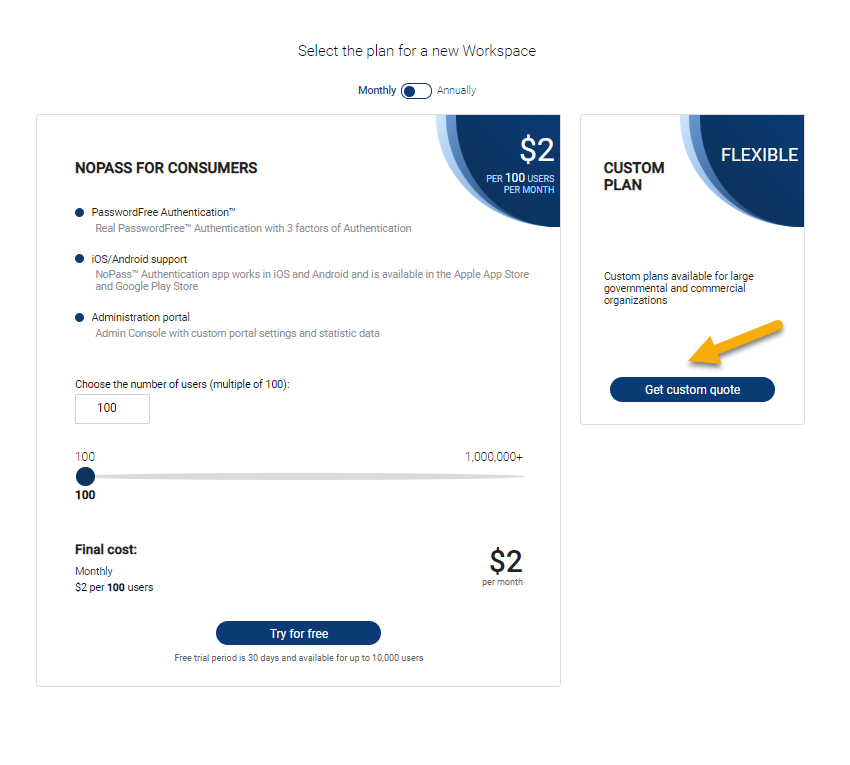Viewport: 850px width, 765px height.
Task: Click the iOS/Android support bullet icon
Action: click(80, 259)
